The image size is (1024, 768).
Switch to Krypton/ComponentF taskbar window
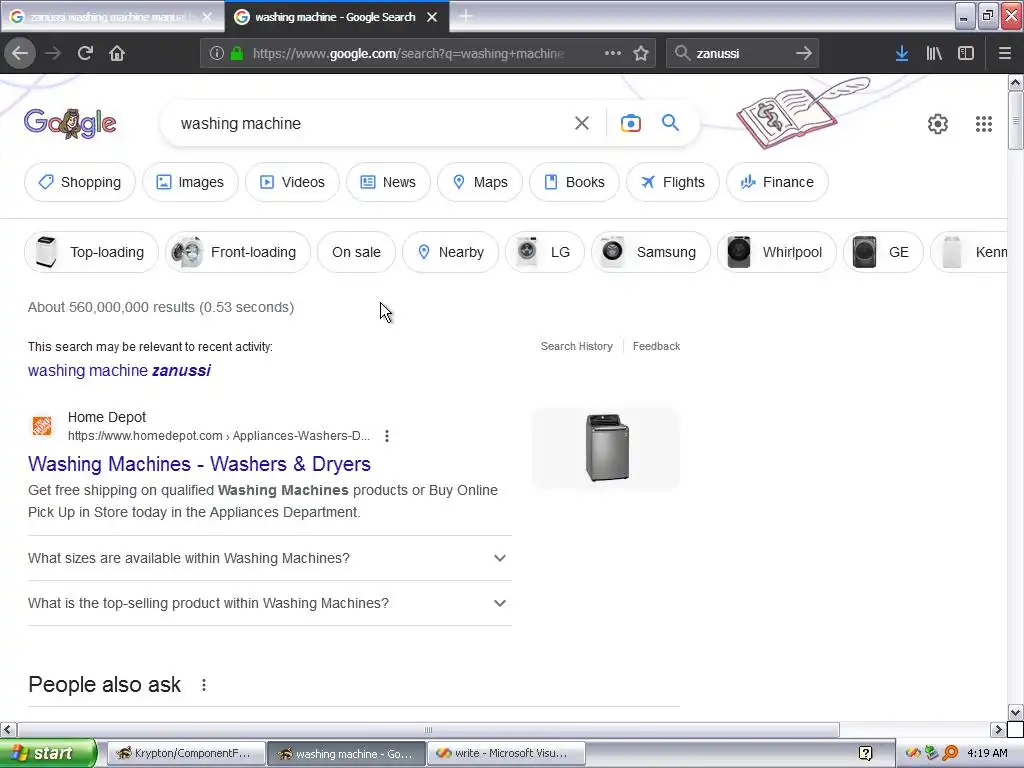pos(185,754)
